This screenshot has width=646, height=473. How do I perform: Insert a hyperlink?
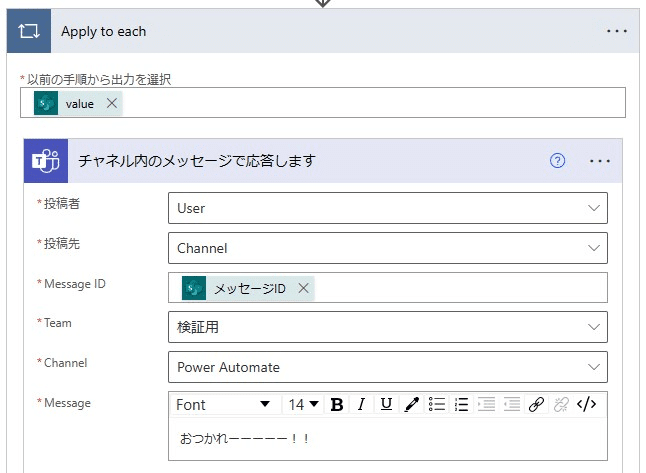[x=536, y=404]
